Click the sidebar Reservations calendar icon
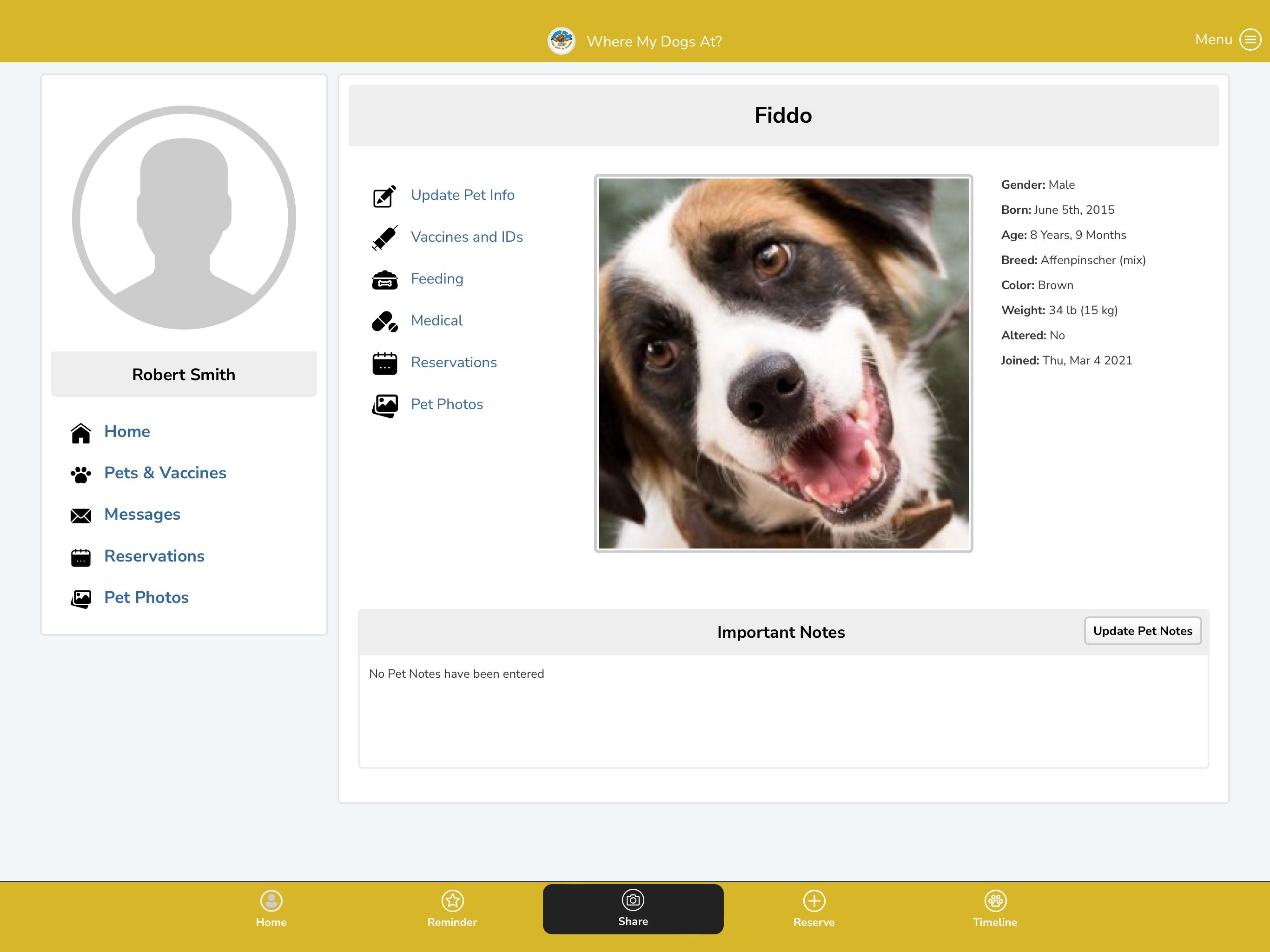The height and width of the screenshot is (952, 1270). (x=81, y=557)
